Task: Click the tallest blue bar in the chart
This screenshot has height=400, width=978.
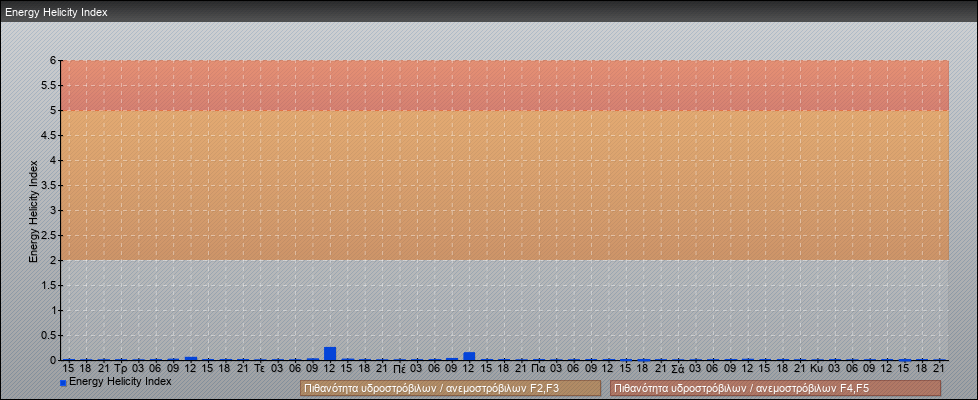Action: tap(330, 353)
